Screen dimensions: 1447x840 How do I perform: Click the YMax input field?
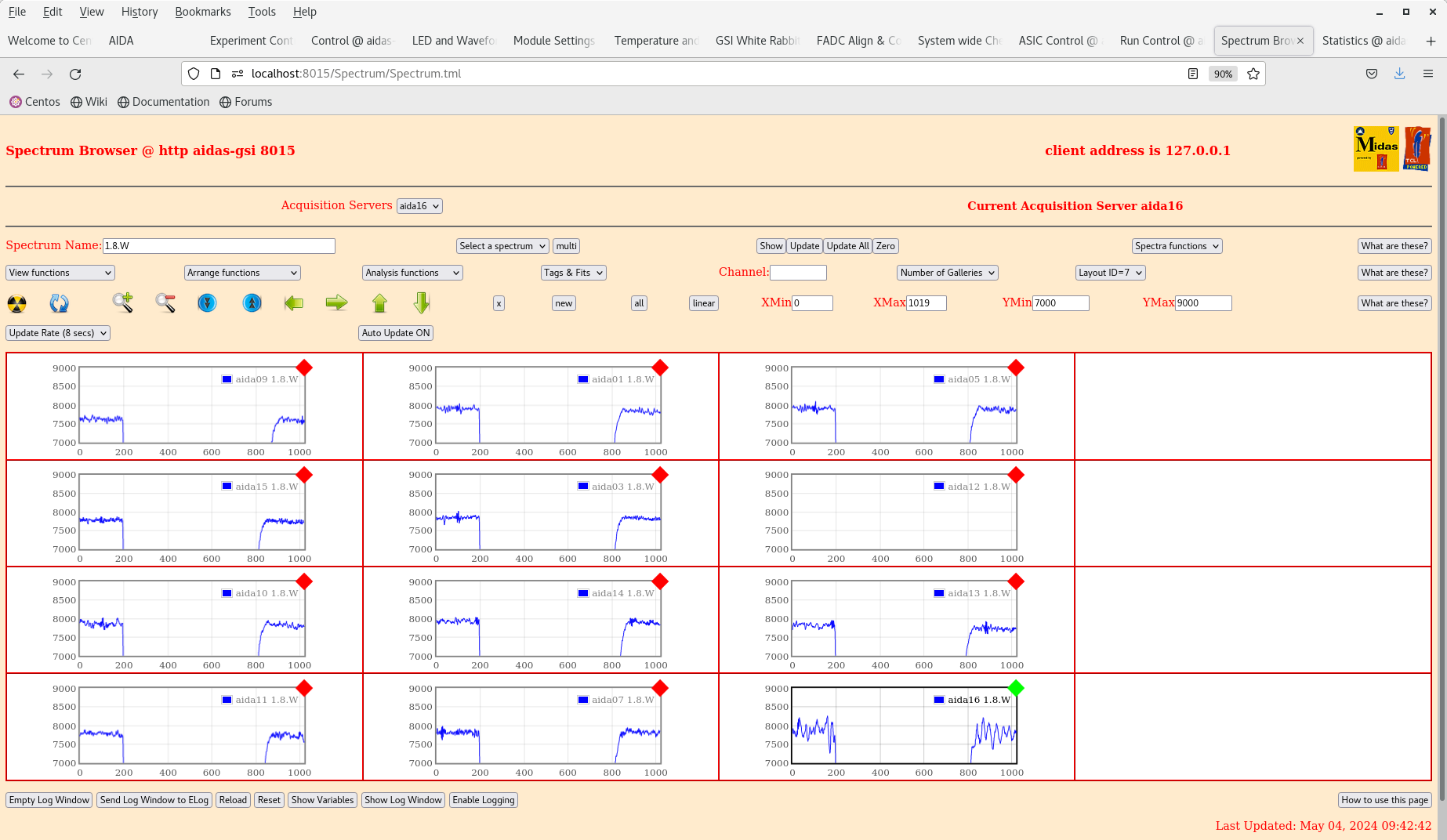click(1203, 303)
